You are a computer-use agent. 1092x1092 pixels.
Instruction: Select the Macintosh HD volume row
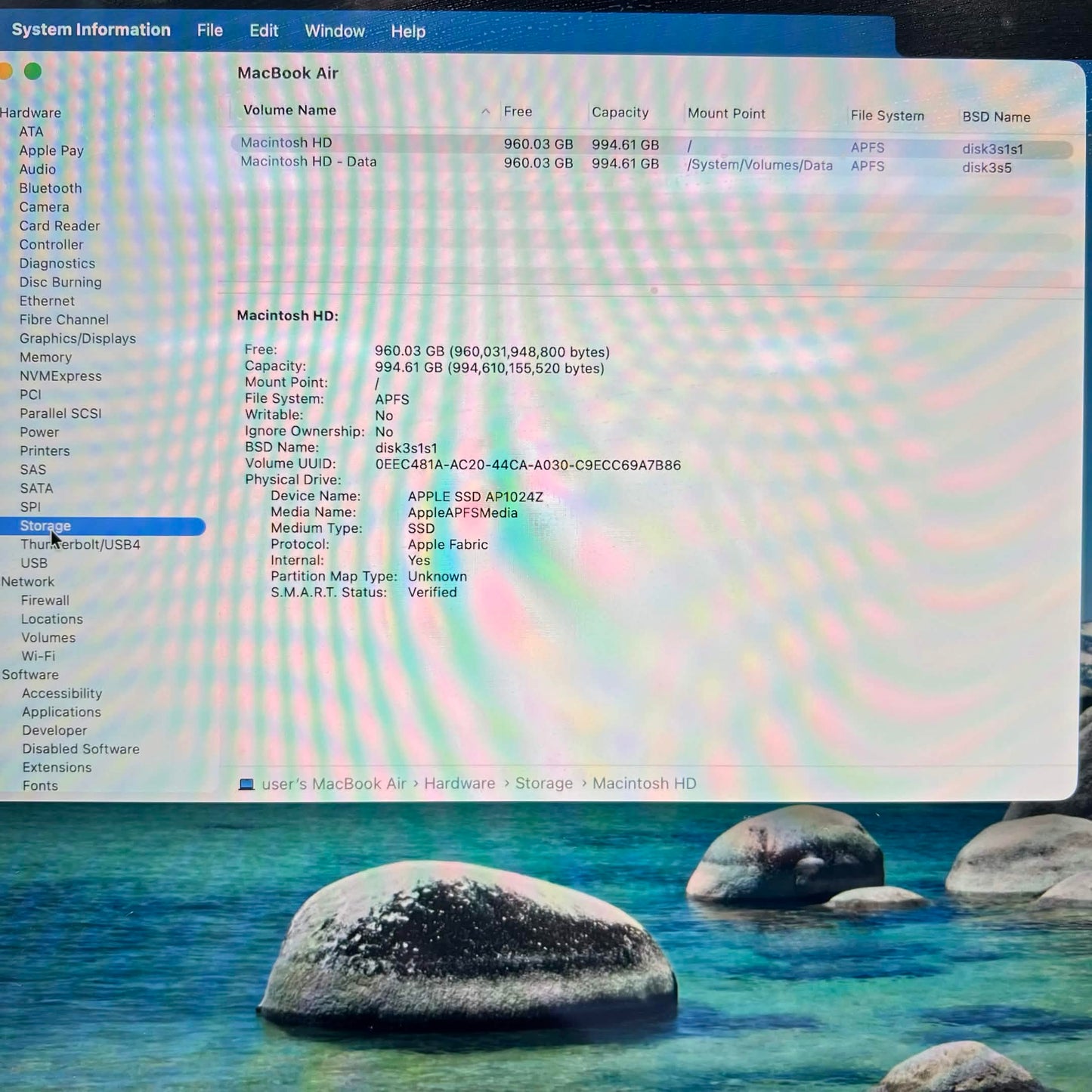(651, 145)
